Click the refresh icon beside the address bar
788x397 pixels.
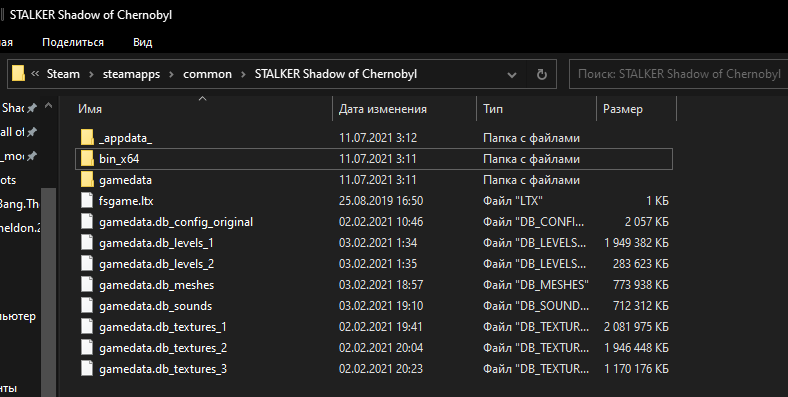click(x=542, y=74)
